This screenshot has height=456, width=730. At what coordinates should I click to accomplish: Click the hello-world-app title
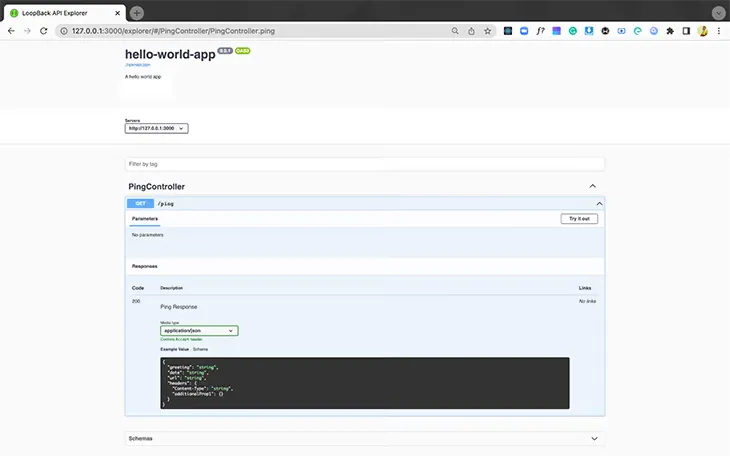170,54
